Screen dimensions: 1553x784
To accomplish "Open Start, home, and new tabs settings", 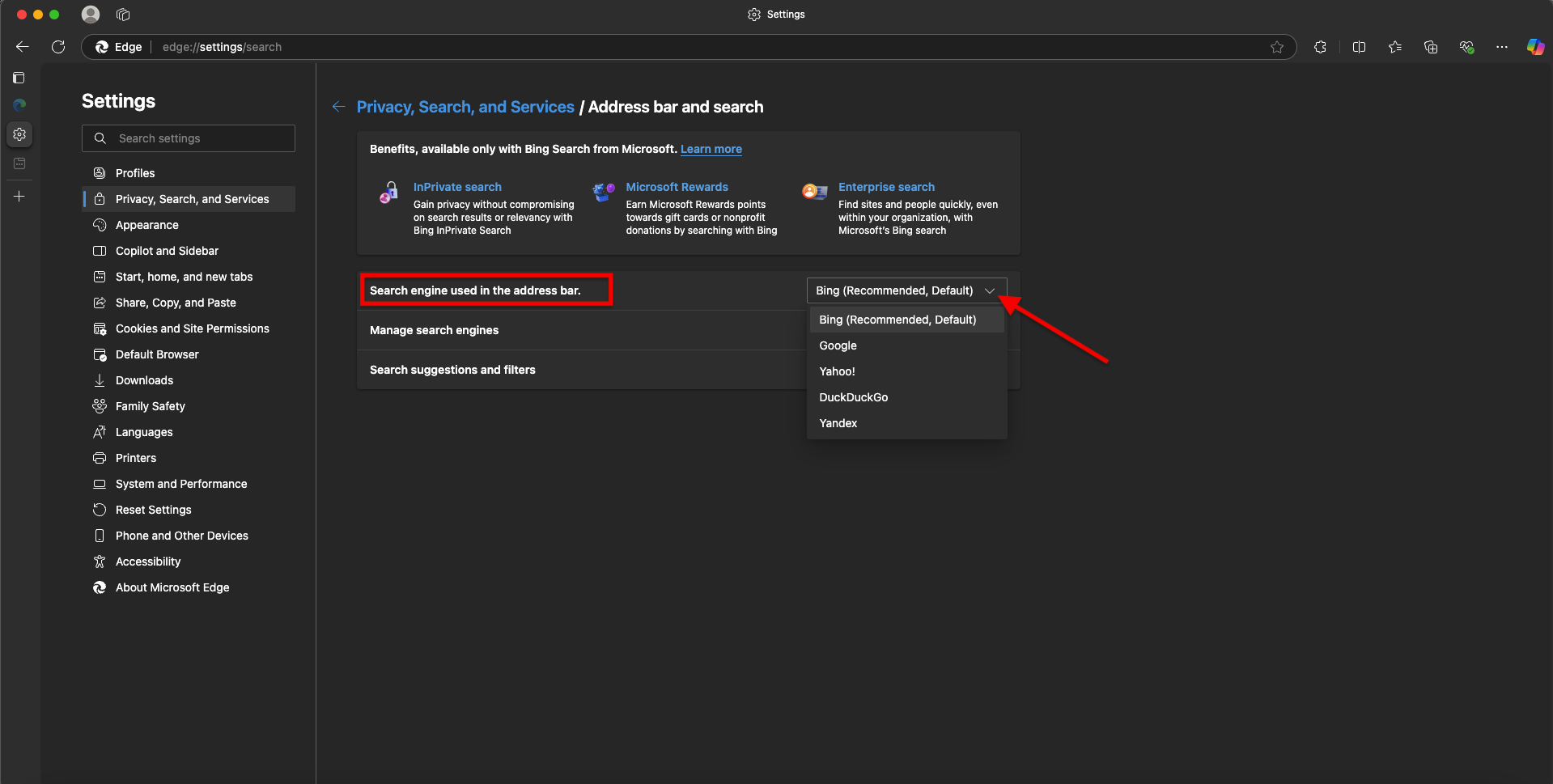I will click(x=189, y=277).
